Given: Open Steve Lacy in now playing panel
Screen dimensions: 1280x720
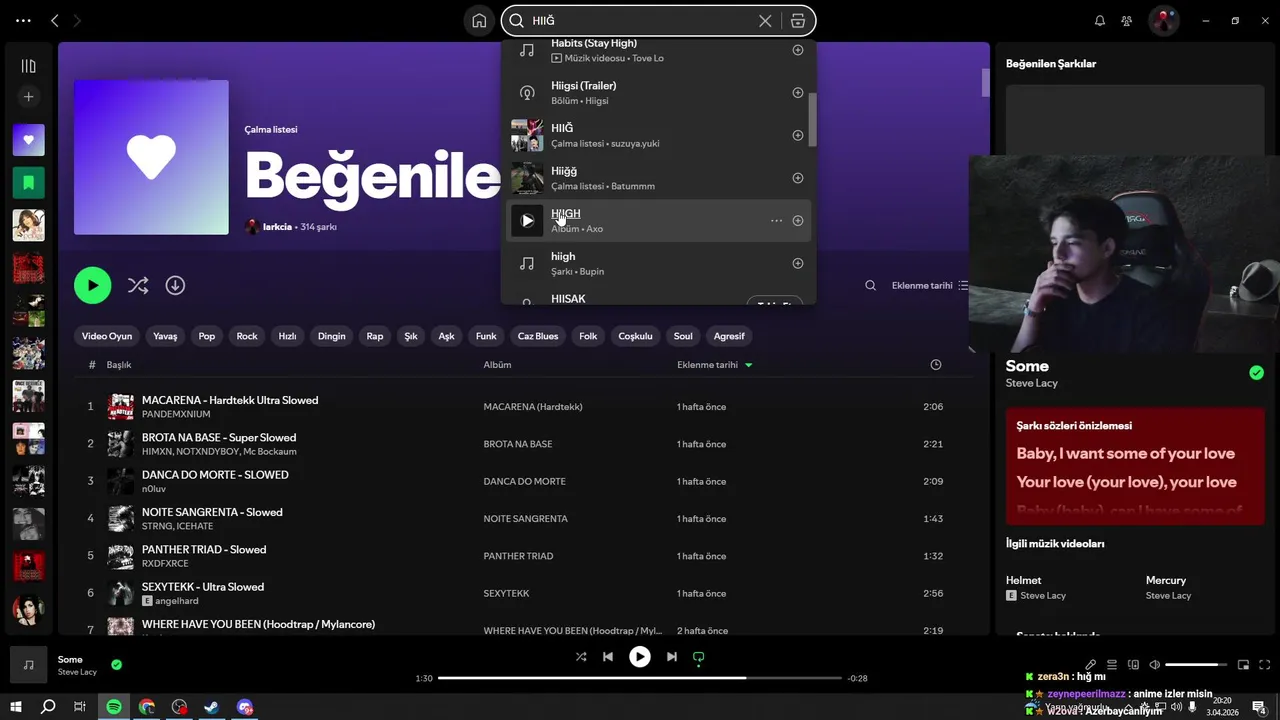Looking at the screenshot, I should pyautogui.click(x=1031, y=383).
